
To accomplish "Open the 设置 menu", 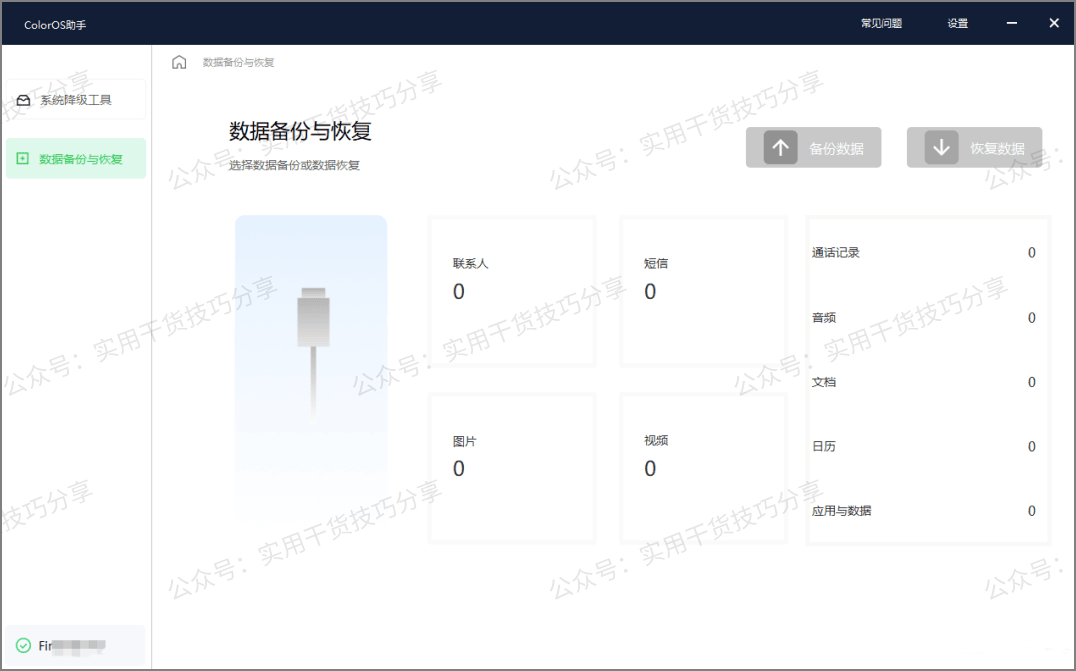I will click(x=957, y=22).
